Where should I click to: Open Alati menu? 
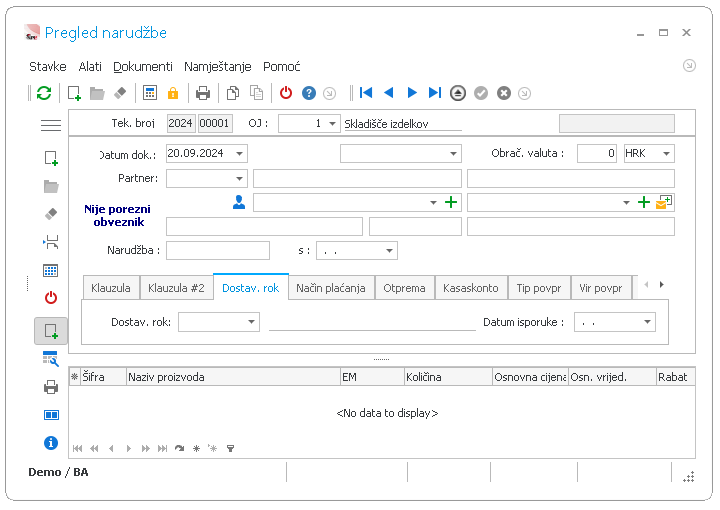click(x=90, y=67)
